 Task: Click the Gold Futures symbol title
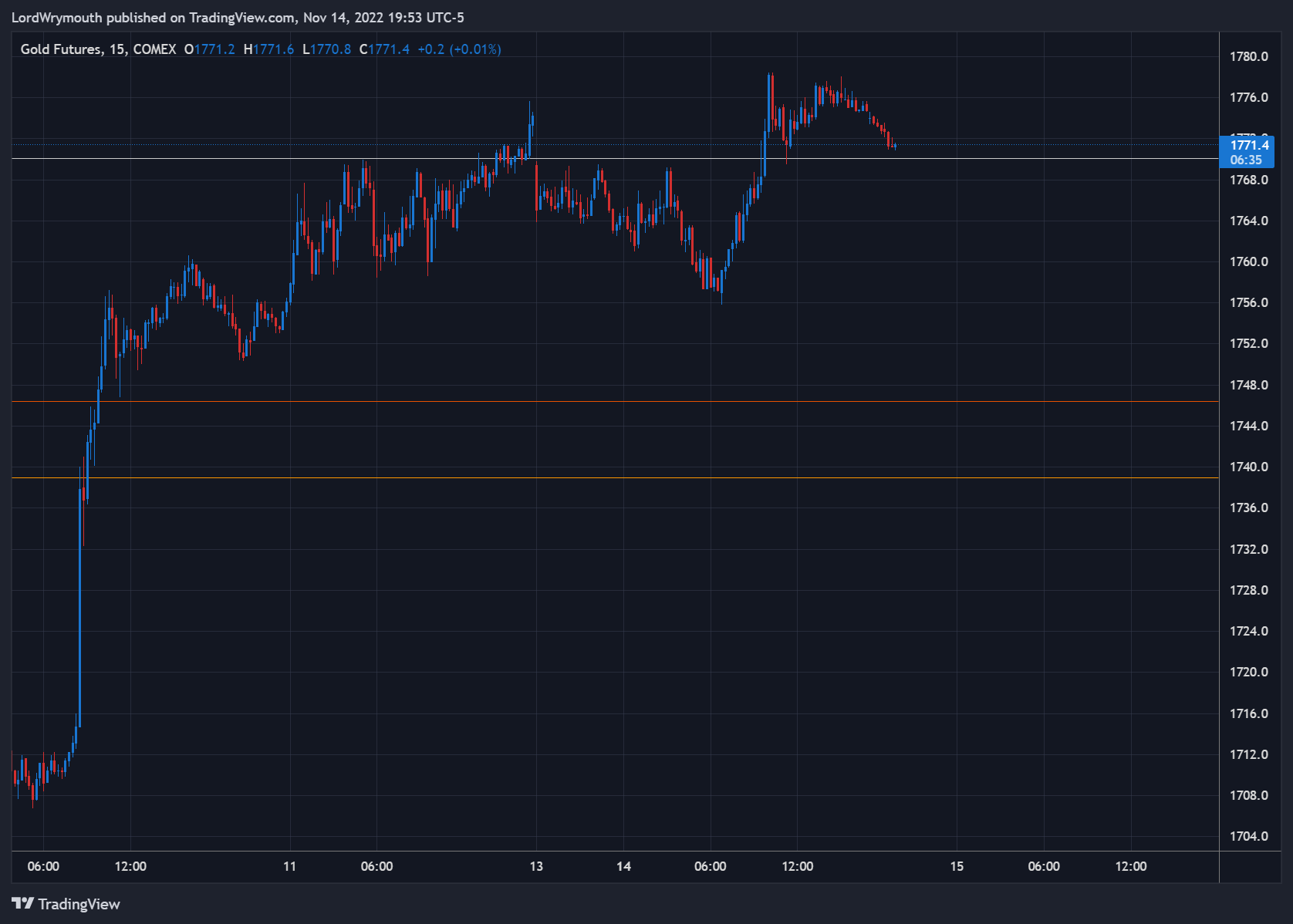coord(61,49)
